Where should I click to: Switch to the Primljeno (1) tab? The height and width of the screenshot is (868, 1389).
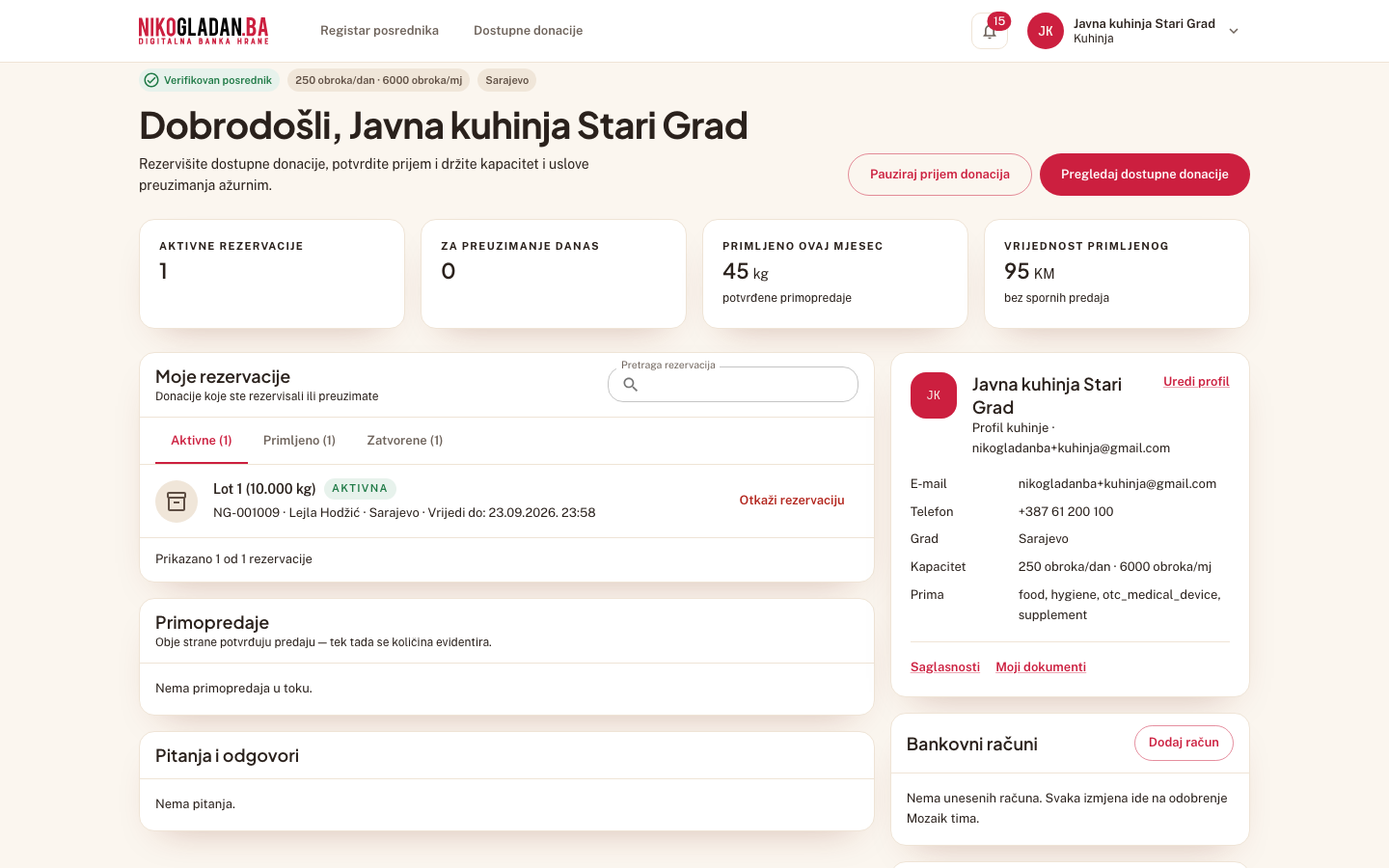[x=299, y=441]
